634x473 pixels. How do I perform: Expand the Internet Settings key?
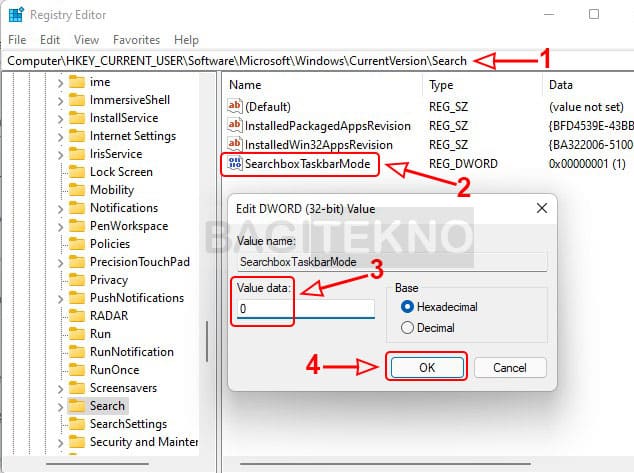[x=60, y=137]
